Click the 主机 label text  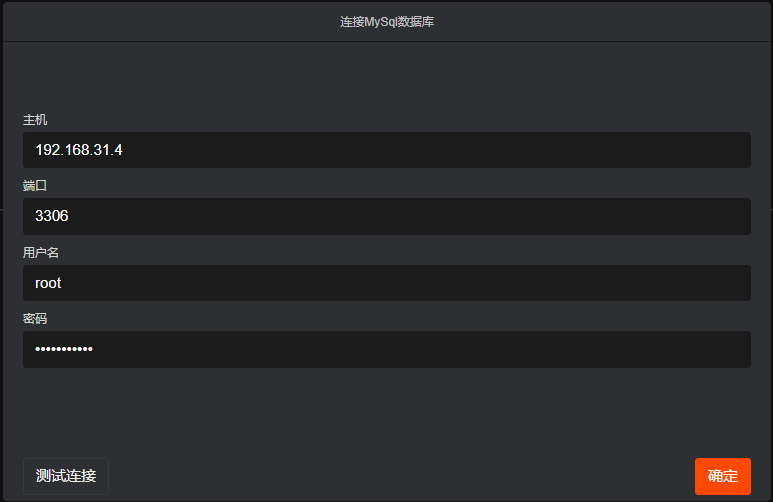[x=35, y=120]
